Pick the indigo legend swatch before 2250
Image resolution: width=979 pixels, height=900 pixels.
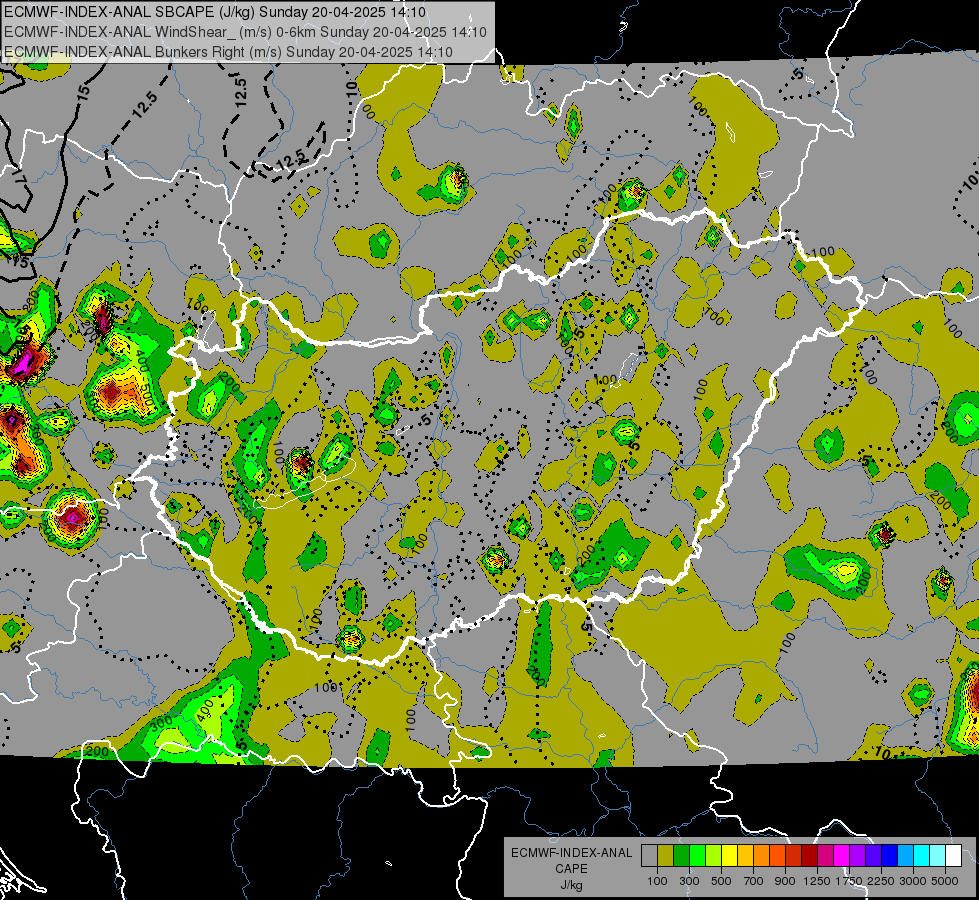pyautogui.click(x=873, y=855)
